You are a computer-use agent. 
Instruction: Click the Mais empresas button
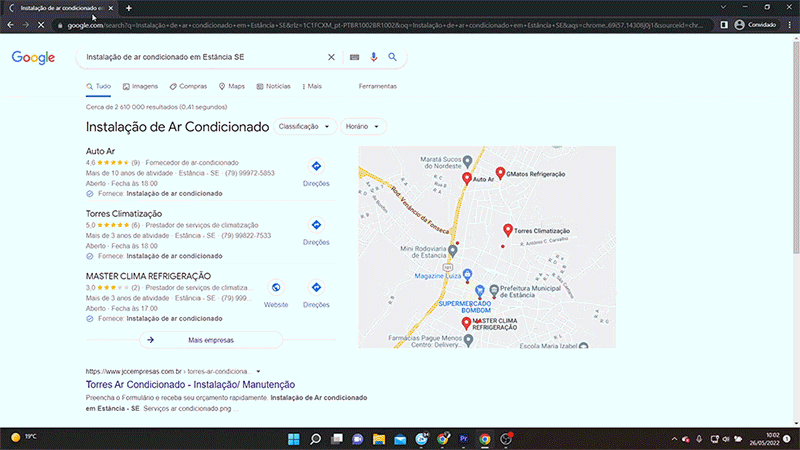[x=211, y=340]
